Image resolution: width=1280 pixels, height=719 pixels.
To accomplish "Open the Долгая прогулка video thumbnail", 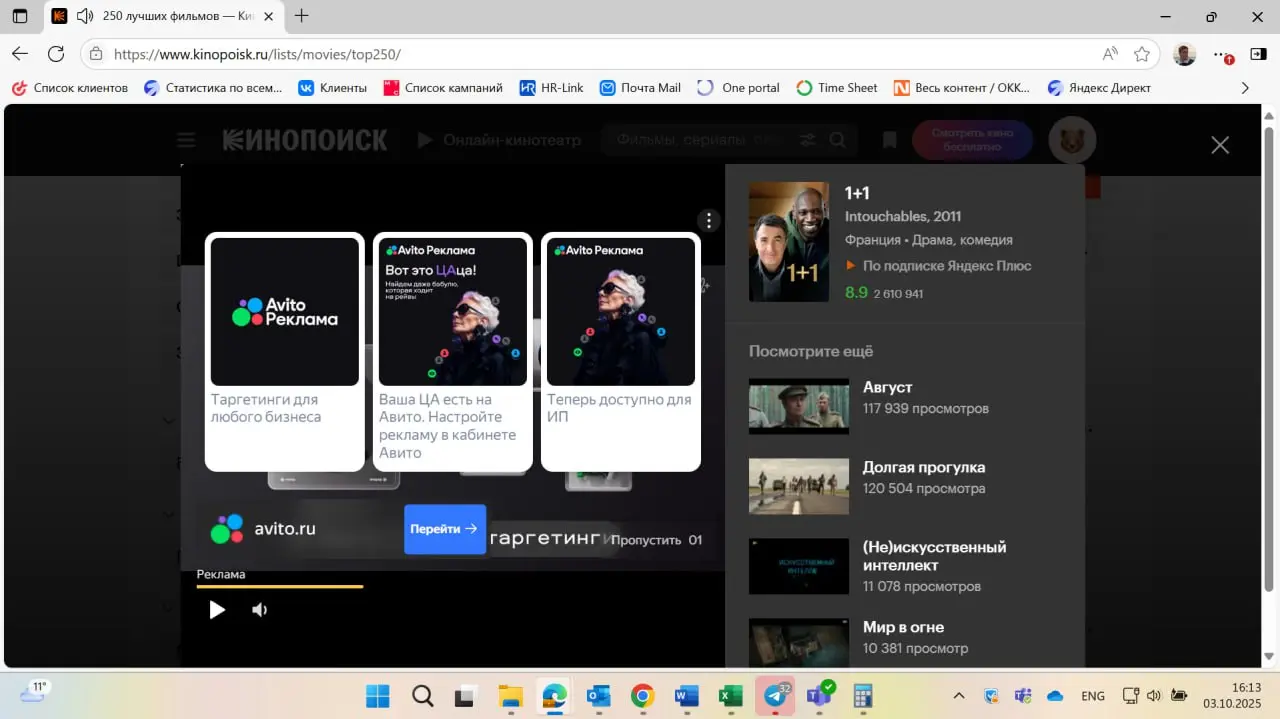I will [x=799, y=486].
